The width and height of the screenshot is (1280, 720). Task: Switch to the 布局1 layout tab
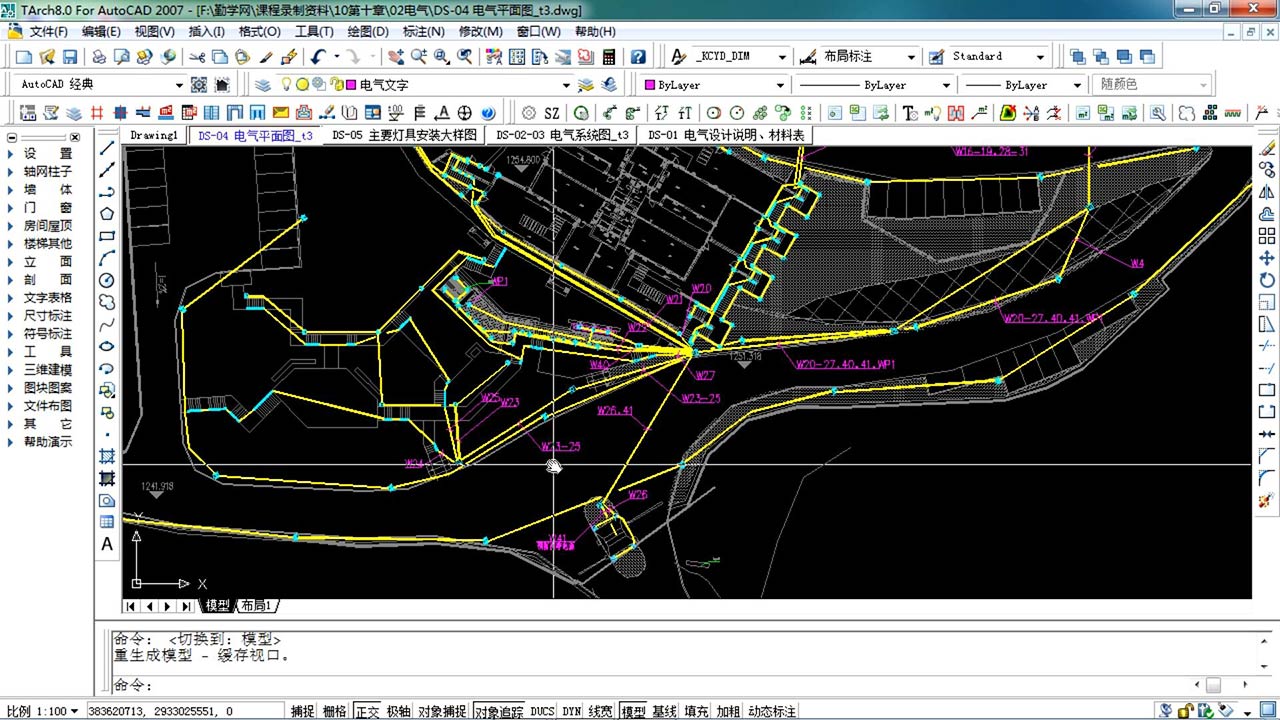click(x=256, y=606)
